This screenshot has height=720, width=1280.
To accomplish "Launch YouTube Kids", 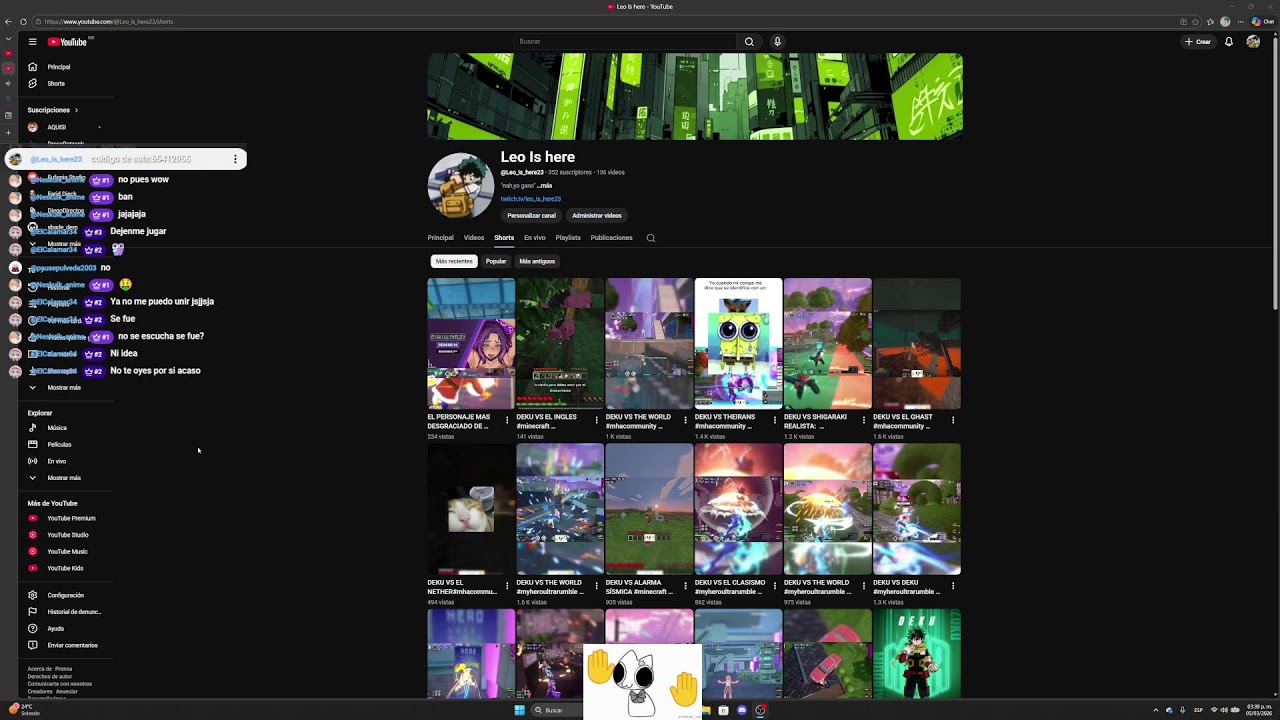I will coord(65,568).
